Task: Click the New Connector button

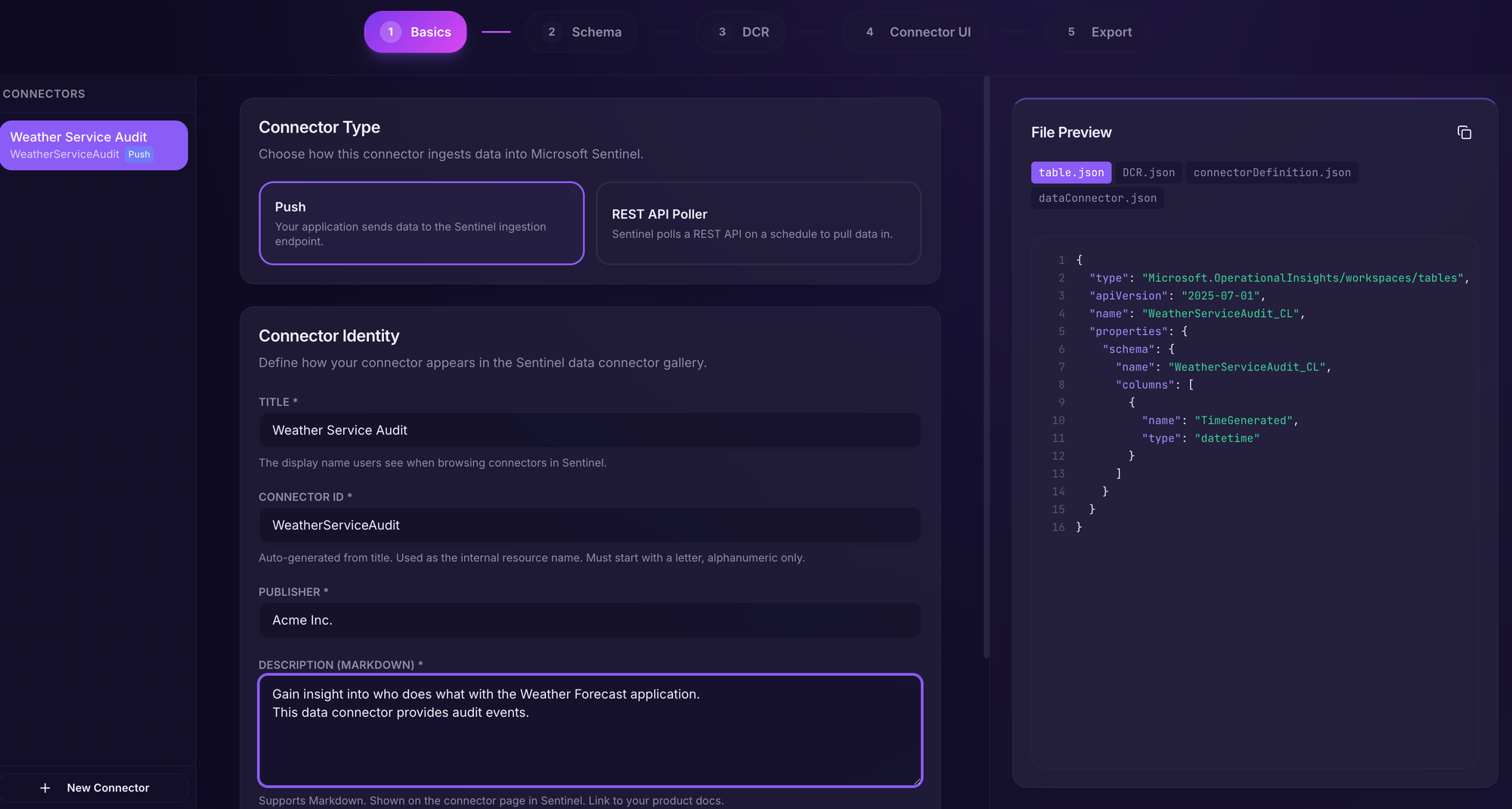Action: 94,788
